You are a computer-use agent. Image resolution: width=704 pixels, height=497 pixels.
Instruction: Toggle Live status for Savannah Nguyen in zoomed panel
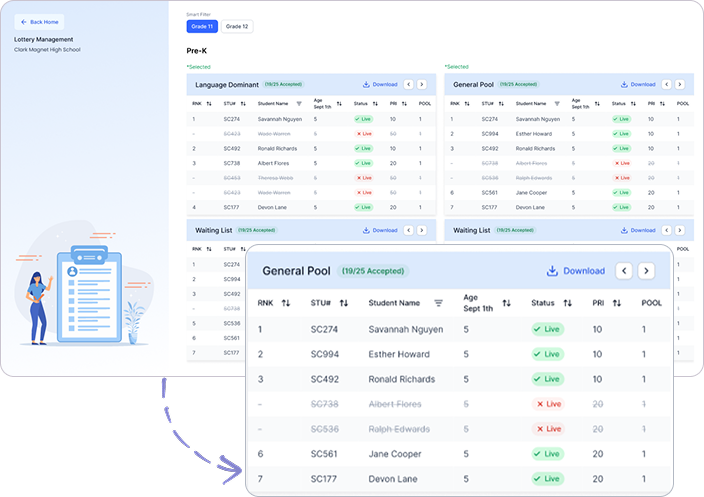(548, 329)
